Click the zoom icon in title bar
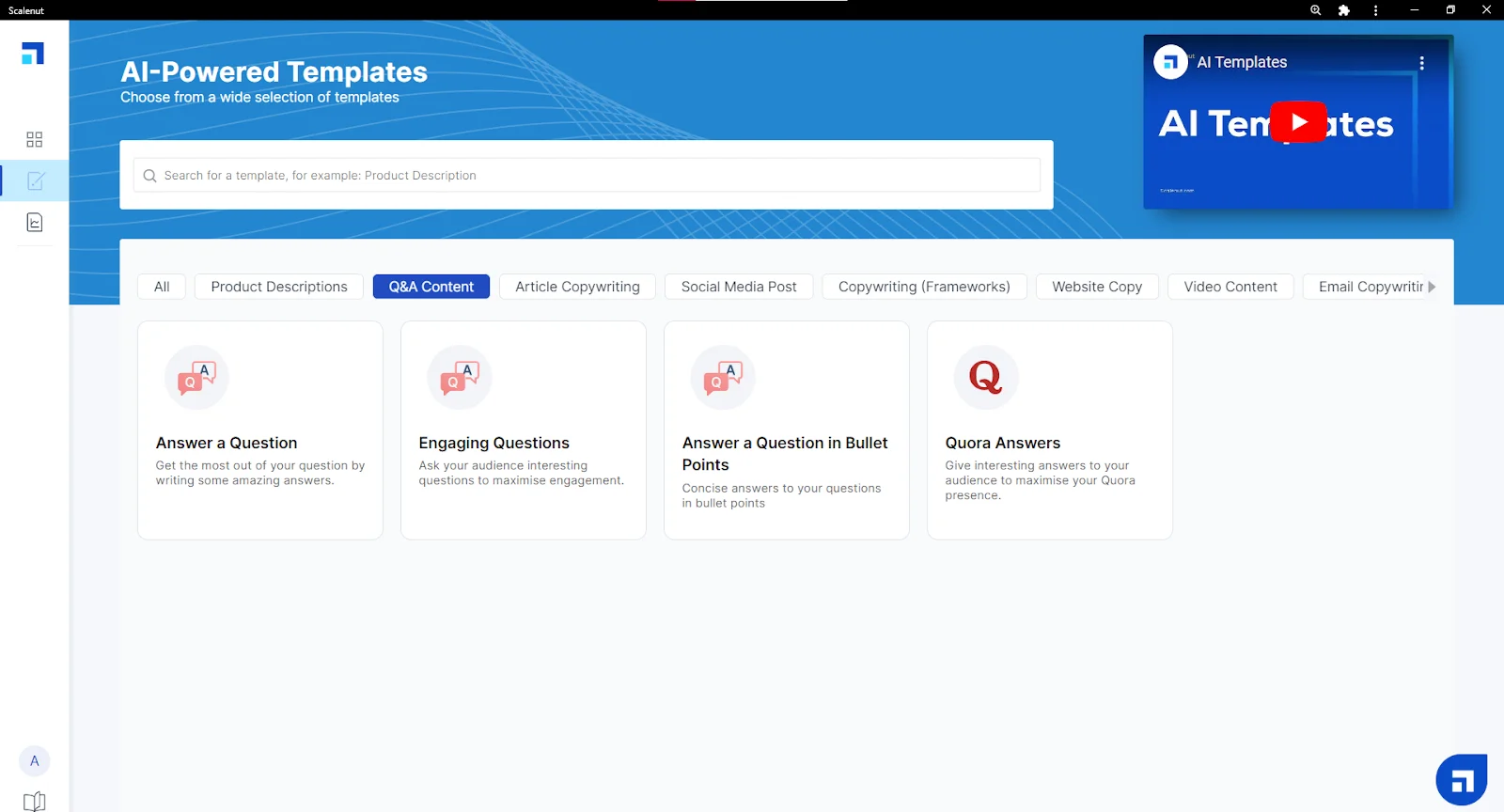 click(1315, 10)
